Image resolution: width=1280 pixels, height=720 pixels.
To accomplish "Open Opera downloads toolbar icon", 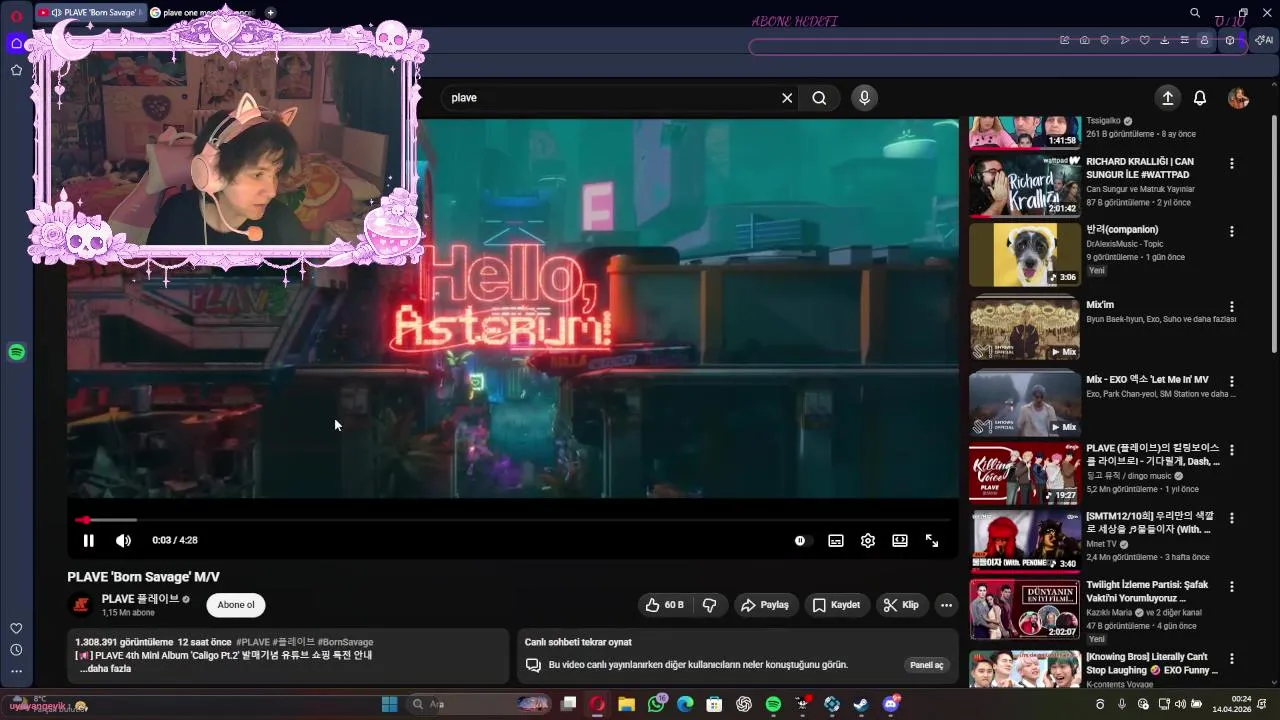I will click(1165, 40).
